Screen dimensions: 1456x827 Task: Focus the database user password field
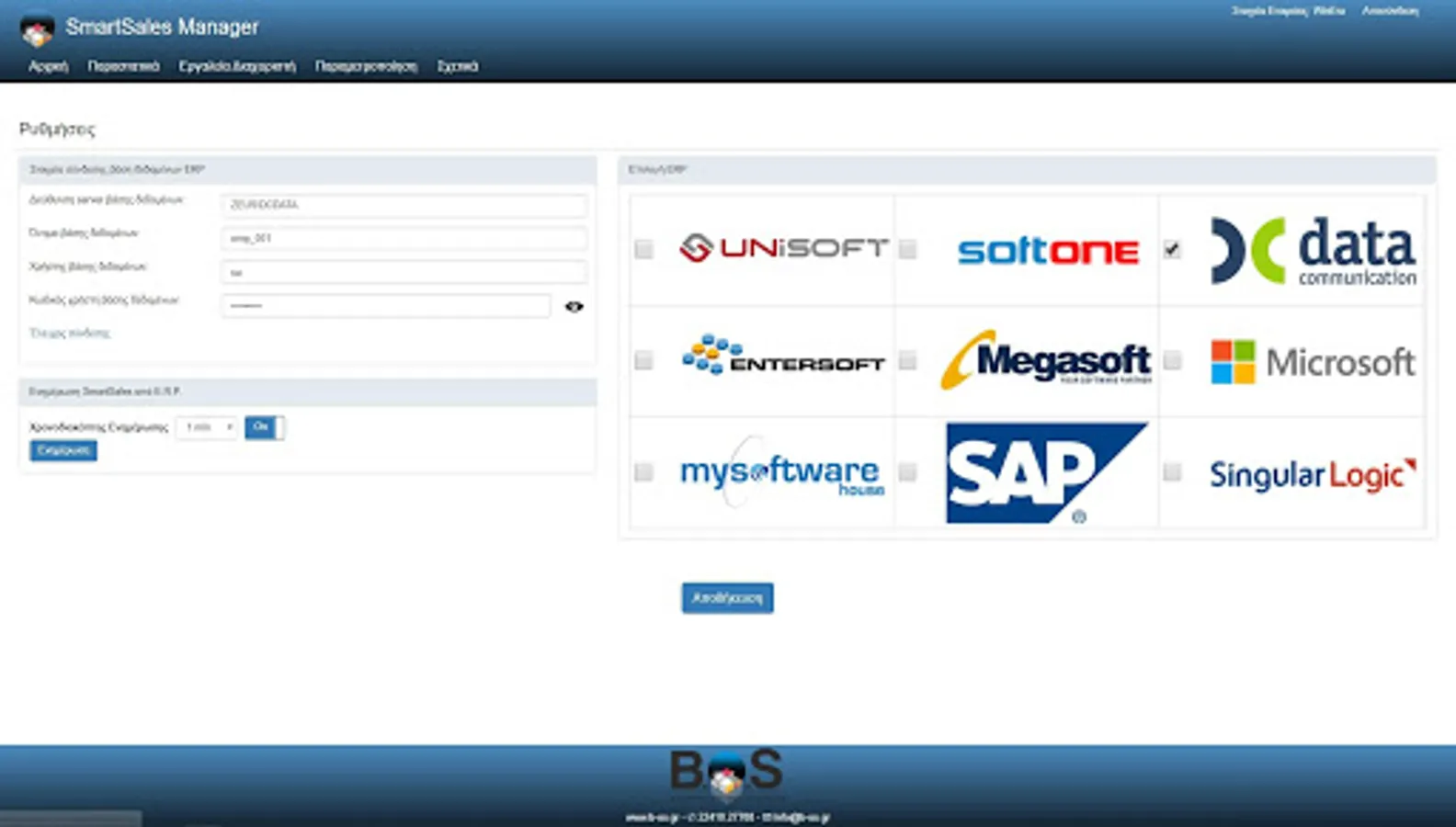(x=386, y=306)
